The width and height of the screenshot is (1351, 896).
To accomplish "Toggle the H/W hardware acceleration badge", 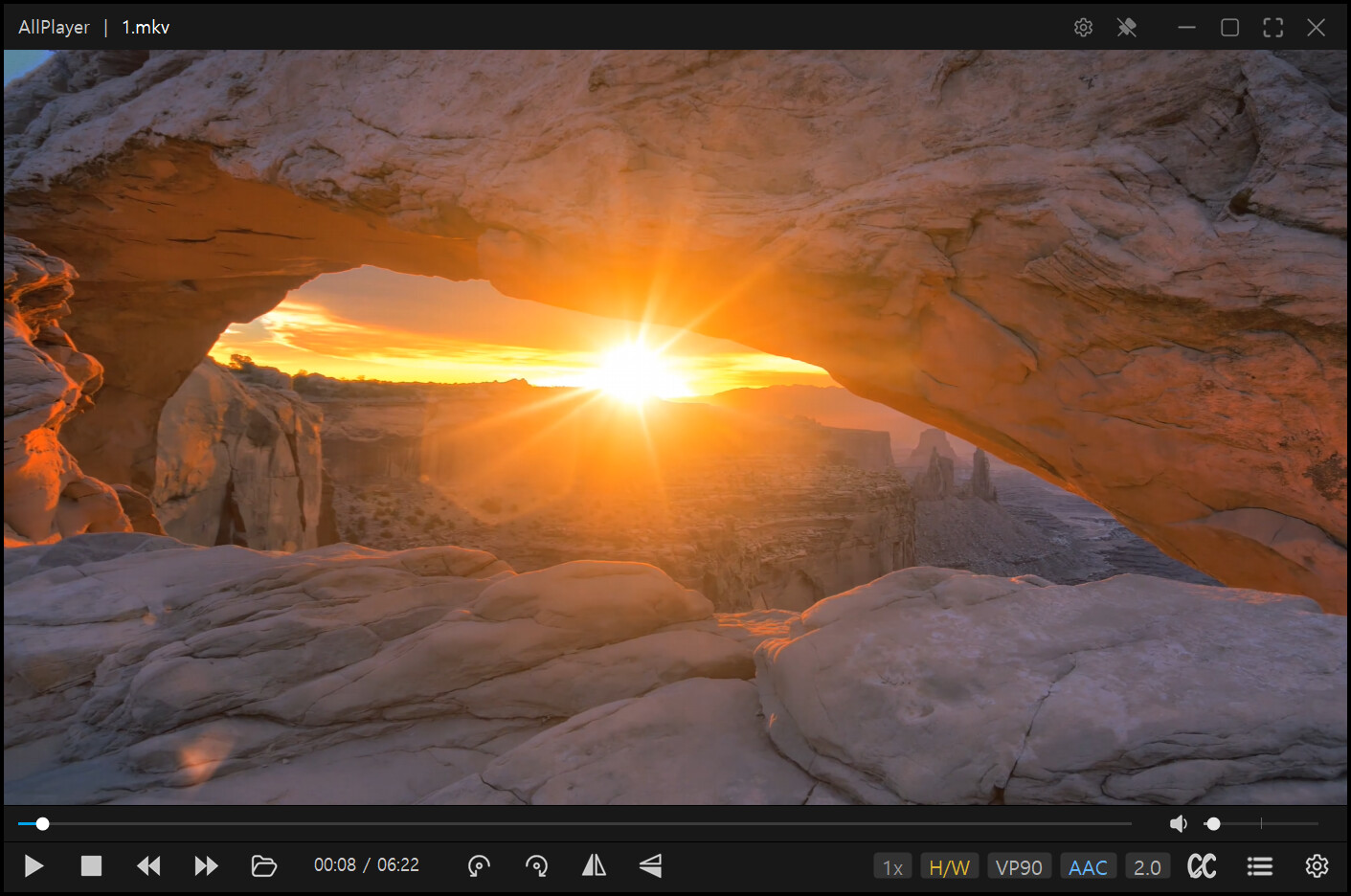I will coord(949,867).
